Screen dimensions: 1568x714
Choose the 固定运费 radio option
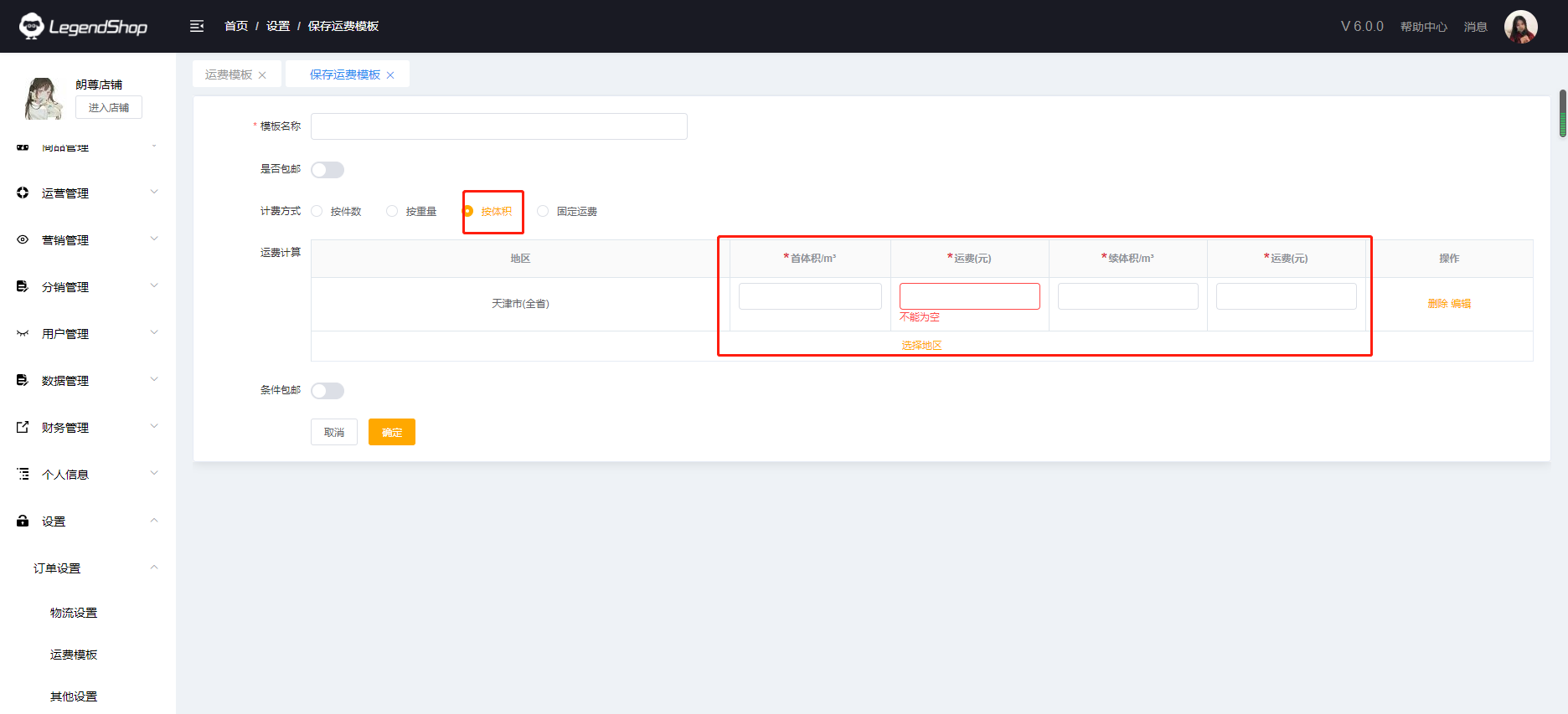pos(543,211)
